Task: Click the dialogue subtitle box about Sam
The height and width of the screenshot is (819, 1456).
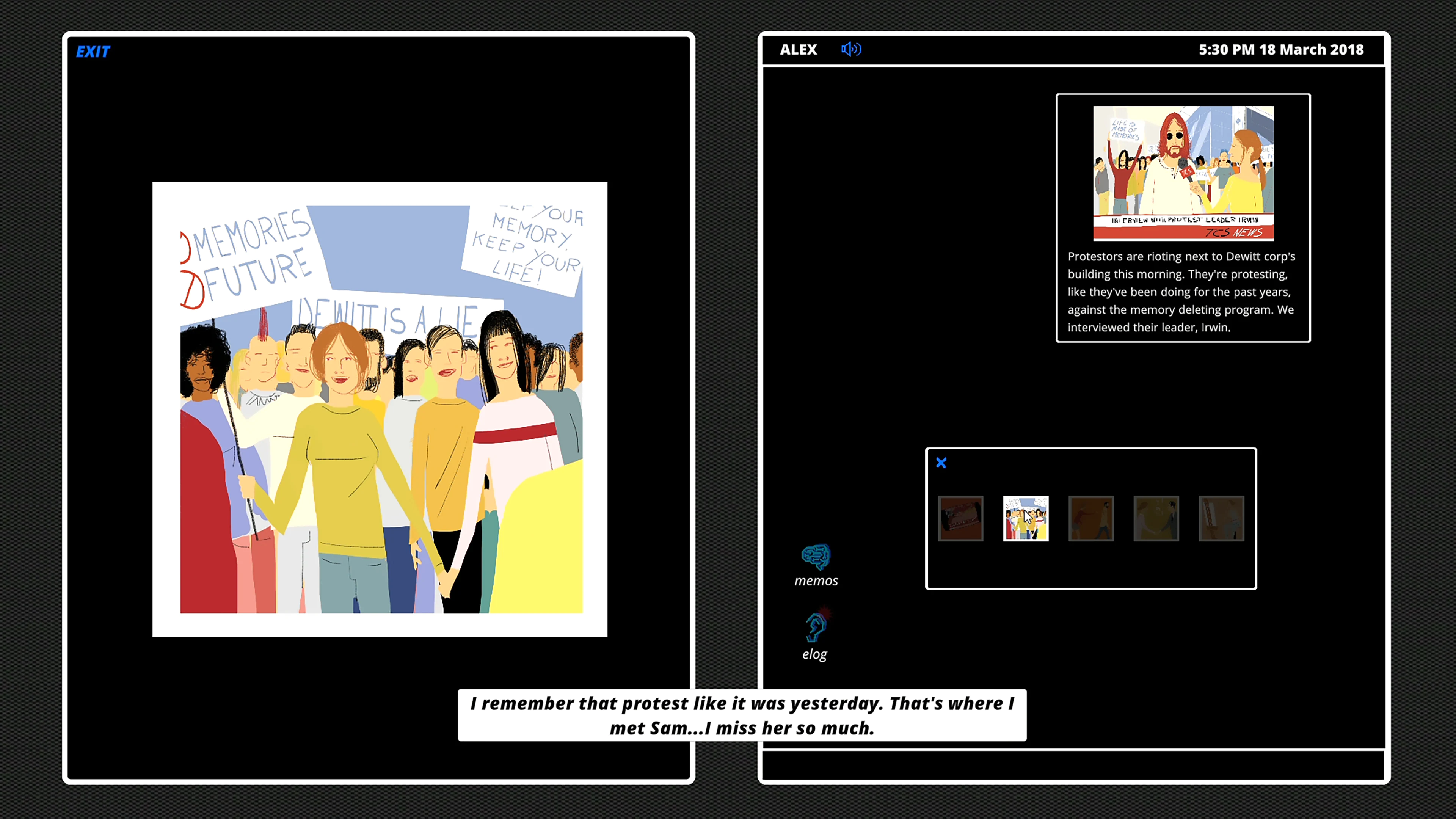Action: click(x=742, y=715)
